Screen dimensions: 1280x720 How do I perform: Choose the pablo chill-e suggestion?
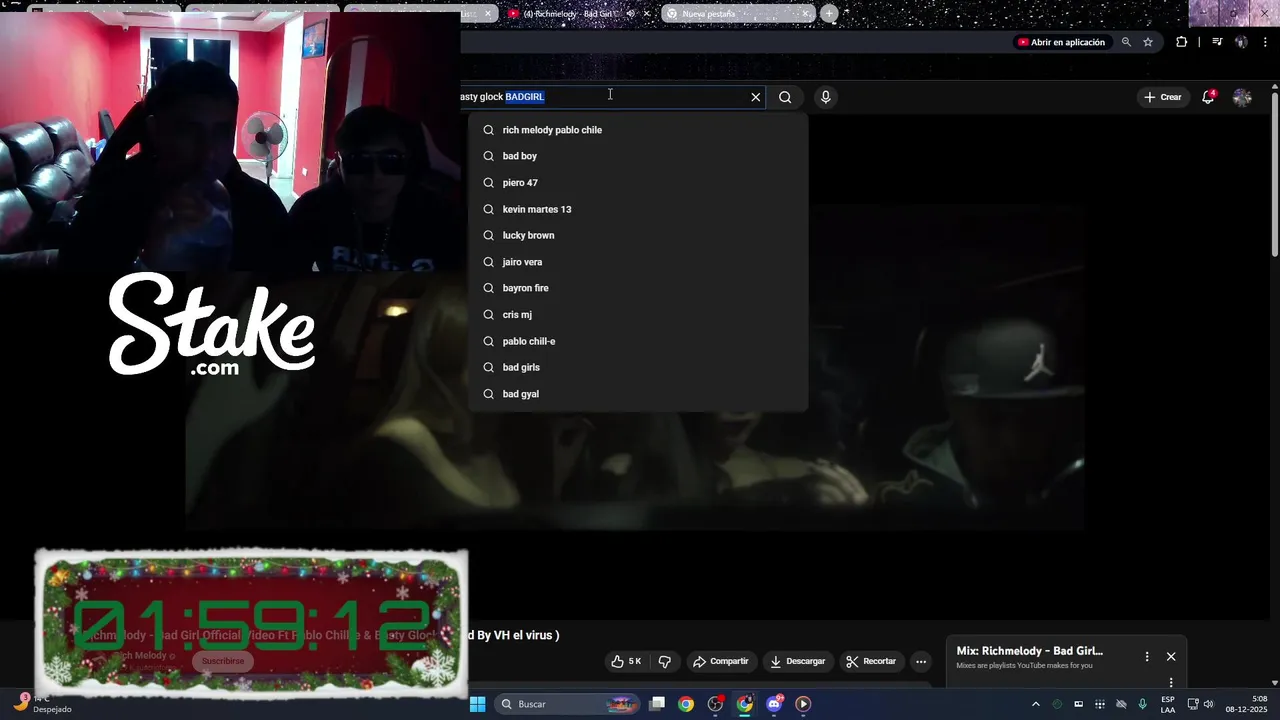[638, 341]
